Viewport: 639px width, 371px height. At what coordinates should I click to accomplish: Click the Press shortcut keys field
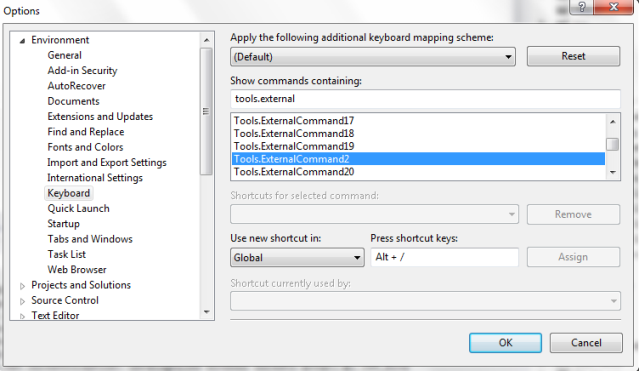[x=445, y=257]
